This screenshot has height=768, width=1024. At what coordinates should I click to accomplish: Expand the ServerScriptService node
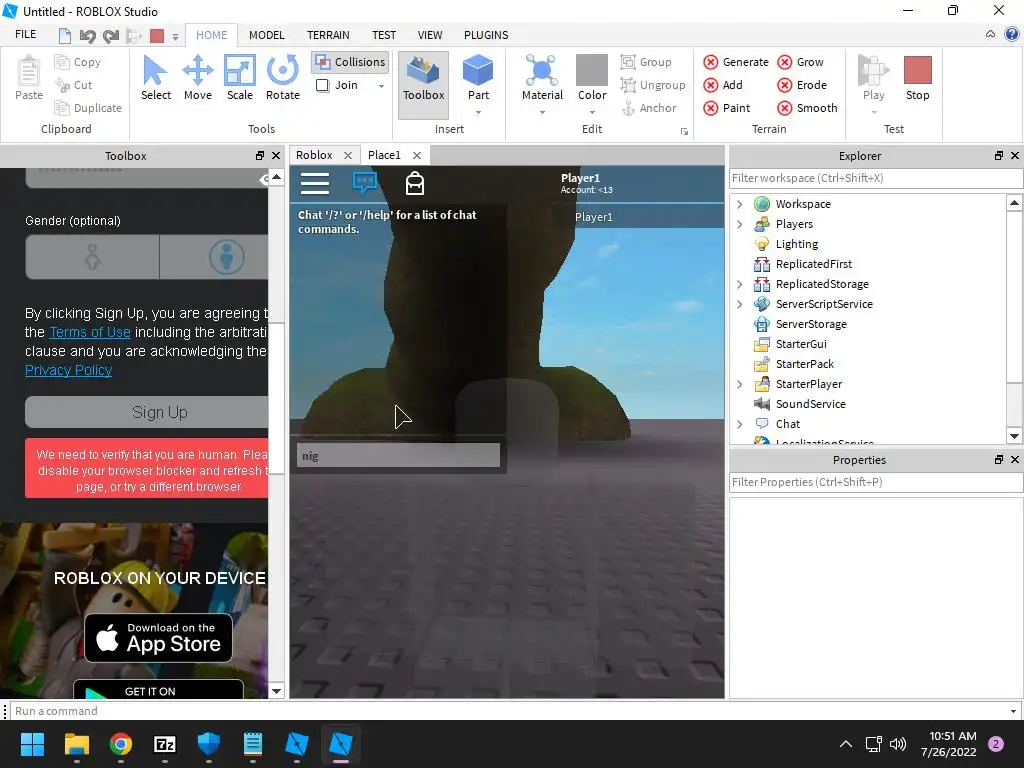[x=739, y=304]
